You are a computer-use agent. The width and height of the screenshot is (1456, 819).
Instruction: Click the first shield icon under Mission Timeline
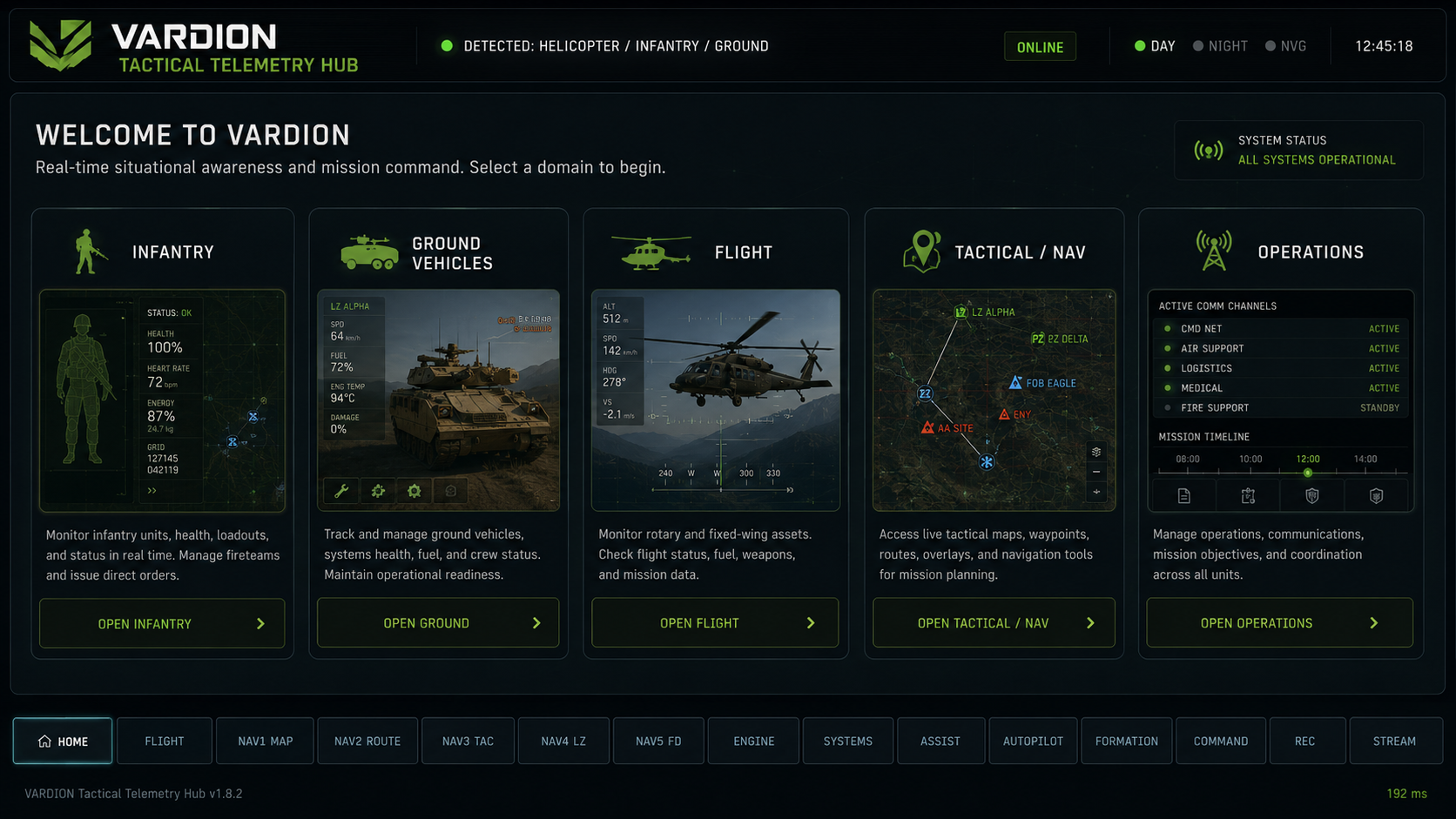(1312, 496)
